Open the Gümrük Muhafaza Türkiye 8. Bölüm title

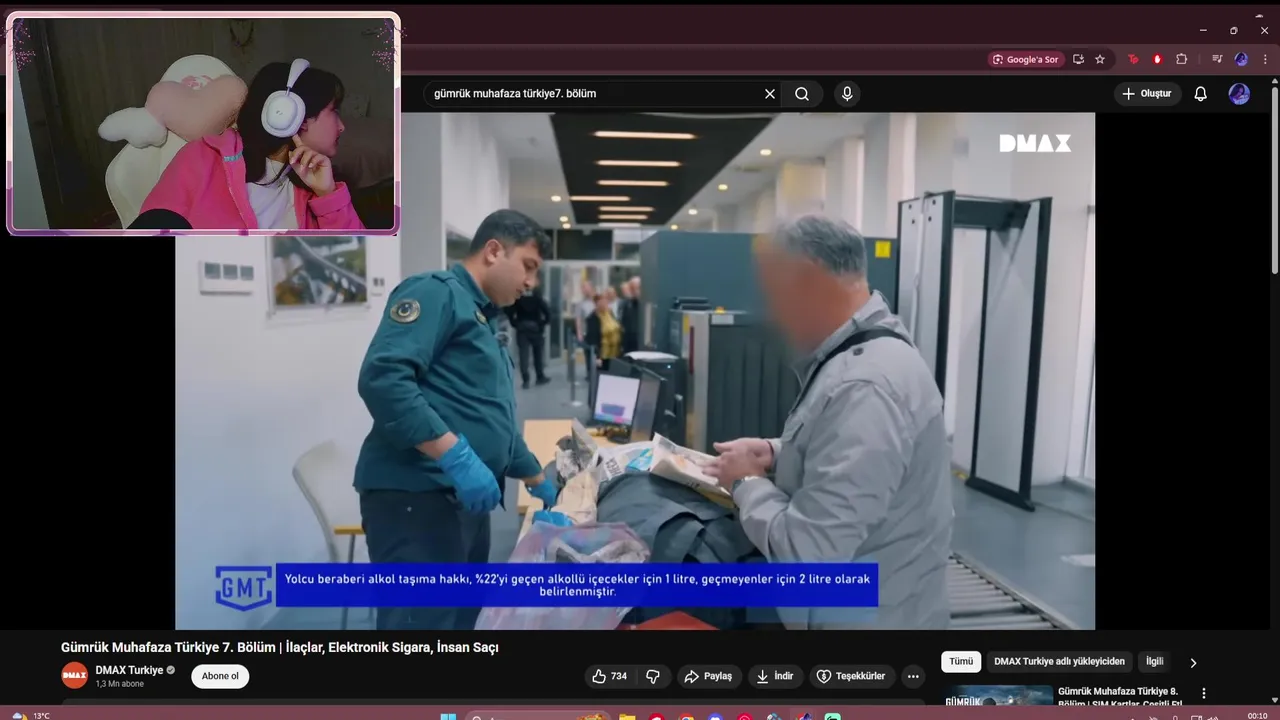click(x=1120, y=697)
